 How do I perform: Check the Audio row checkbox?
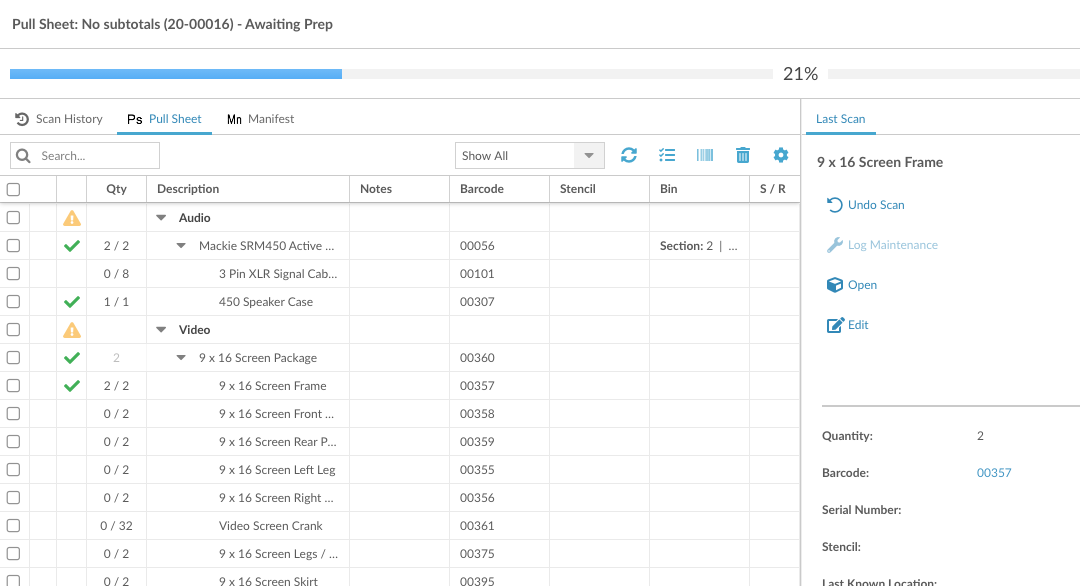tap(13, 218)
